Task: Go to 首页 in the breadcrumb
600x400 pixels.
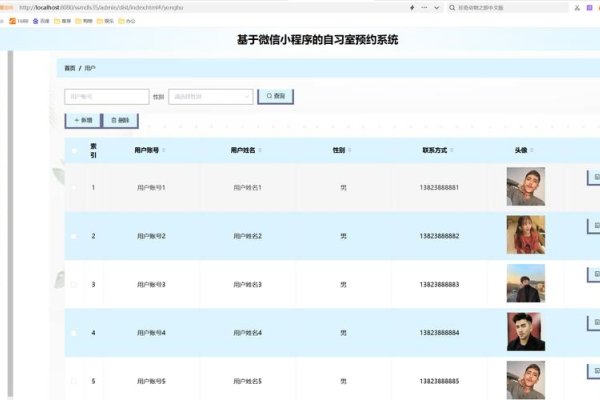Action: tap(70, 68)
